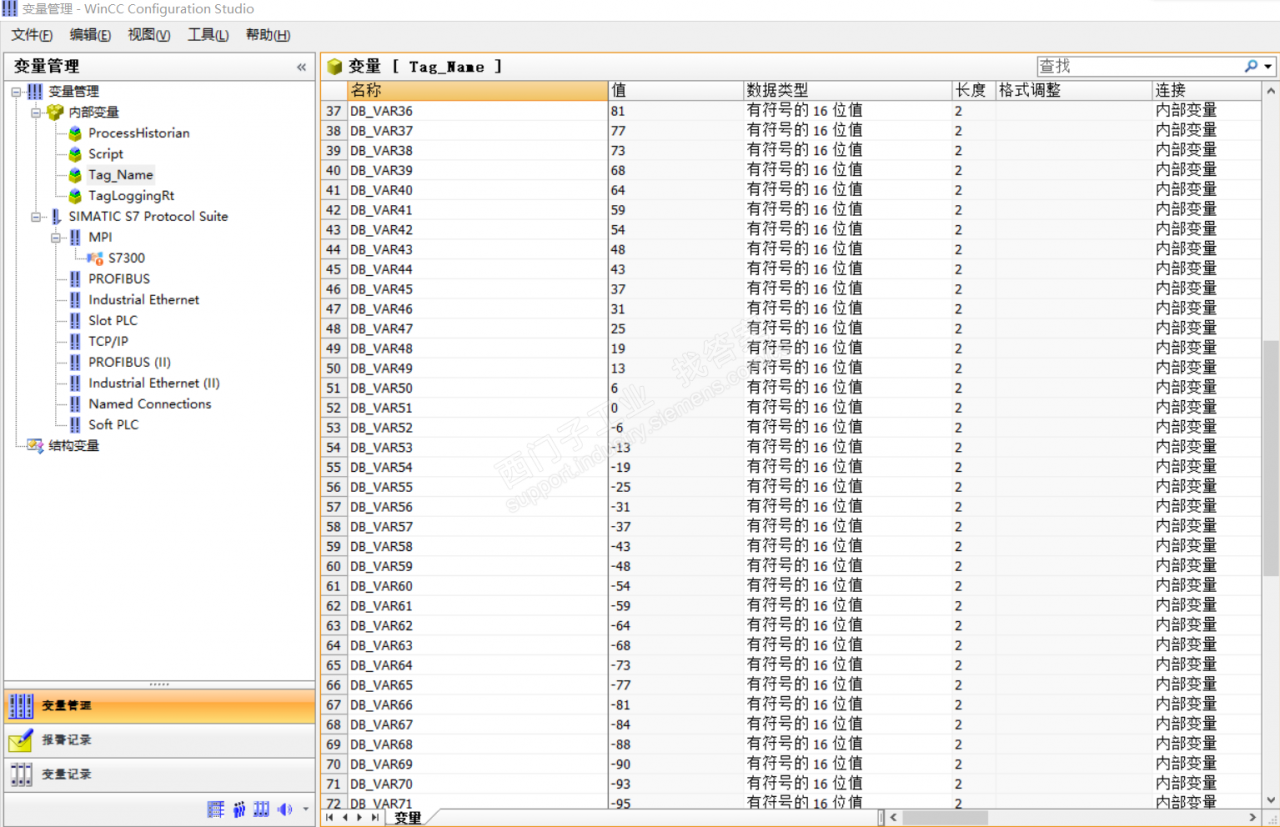Click the 结构变量 structure tag icon

pos(35,446)
